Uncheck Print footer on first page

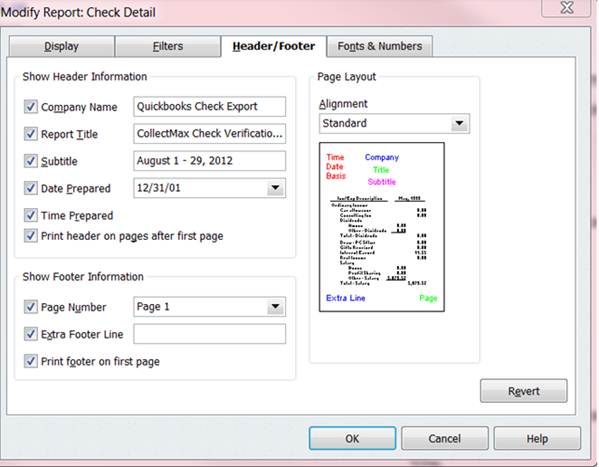pyautogui.click(x=31, y=361)
